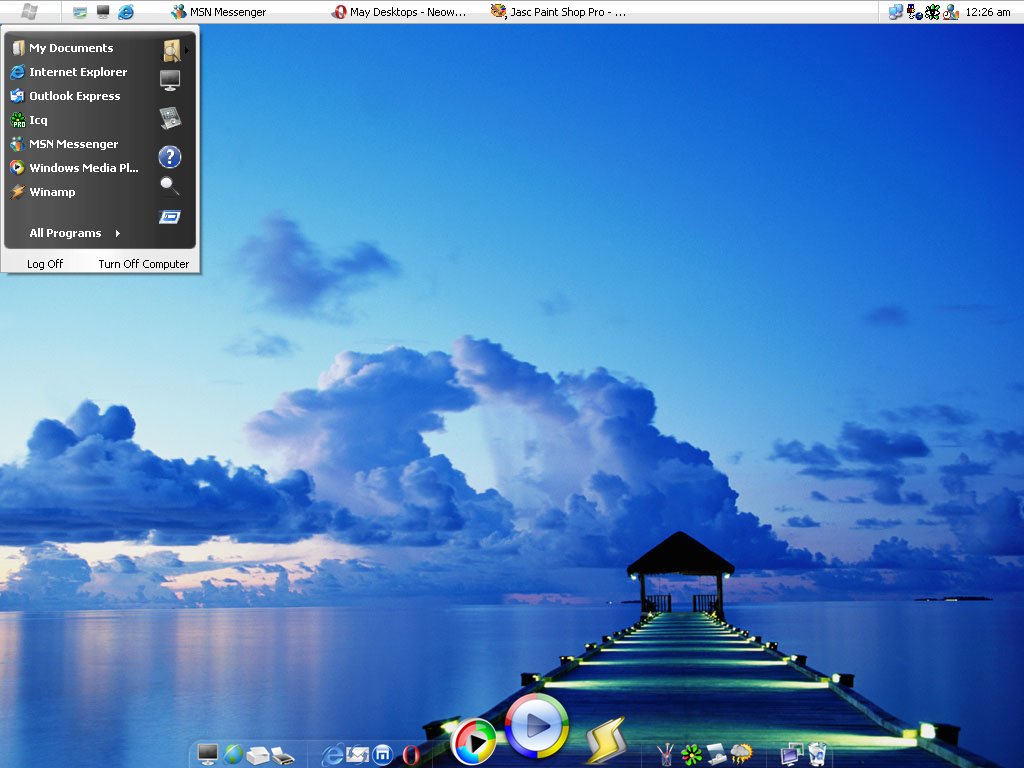Viewport: 1024px width, 768px height.
Task: Click the 12:26 am system clock
Action: click(987, 12)
